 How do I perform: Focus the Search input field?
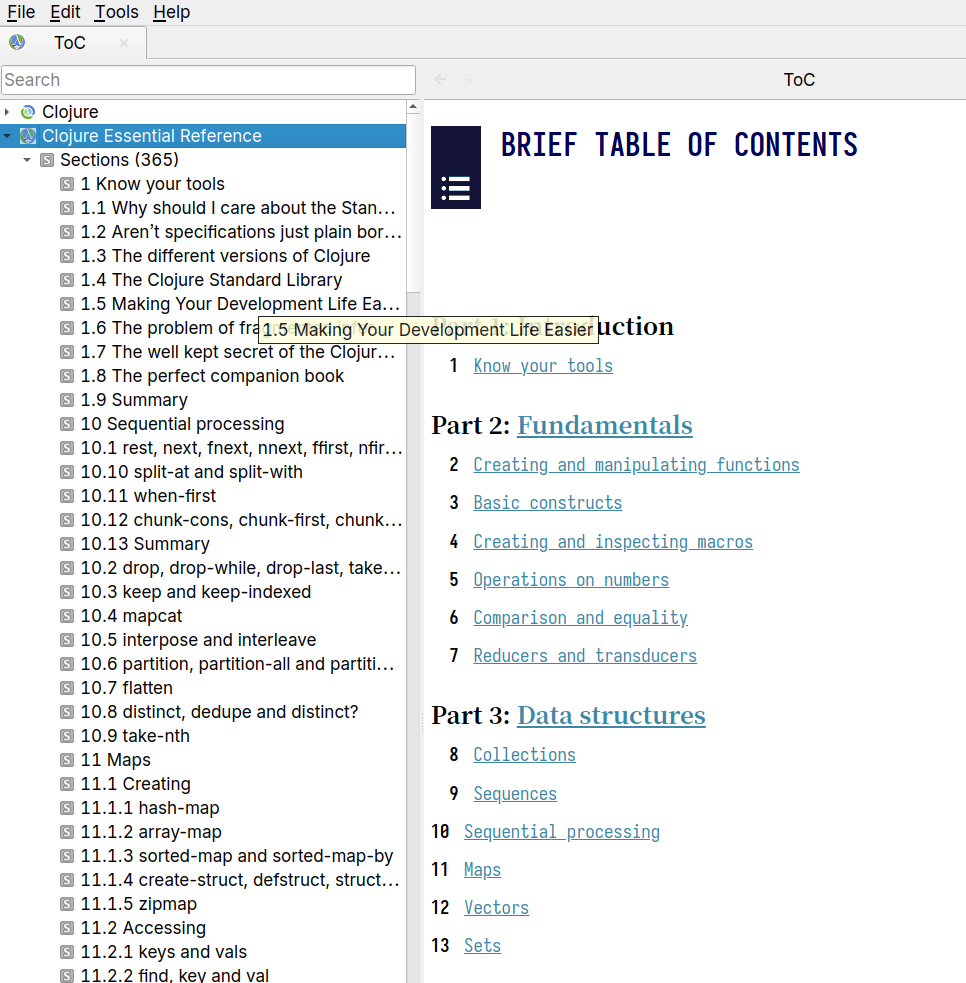208,80
